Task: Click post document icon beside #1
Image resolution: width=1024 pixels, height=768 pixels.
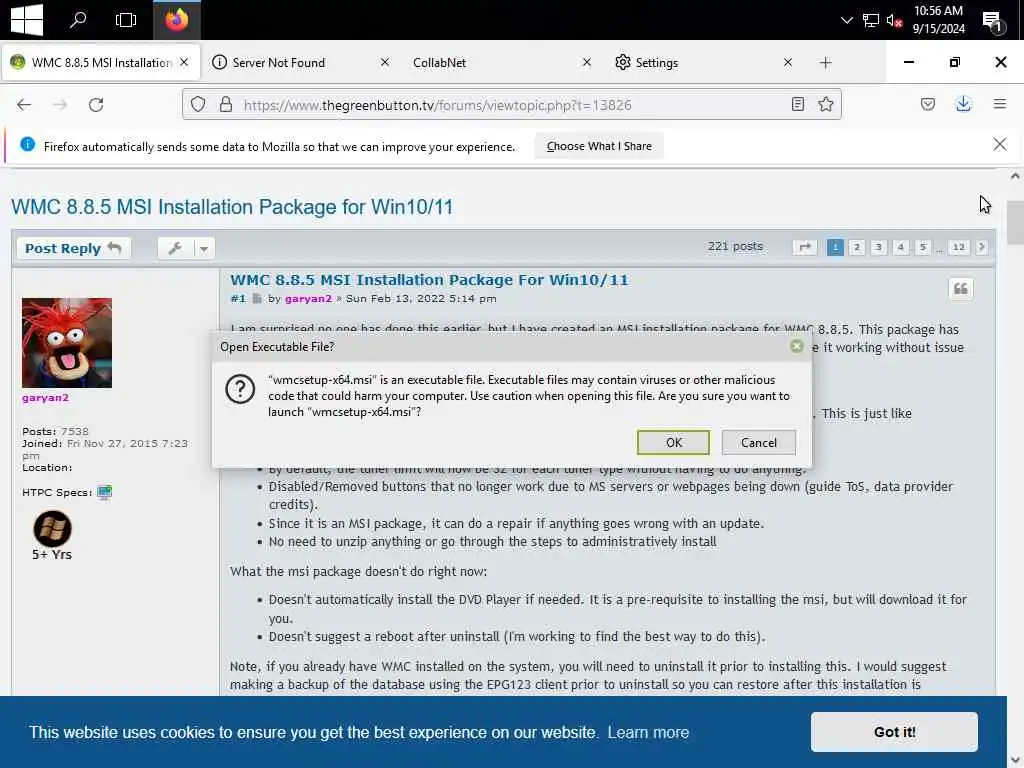Action: click(x=257, y=298)
